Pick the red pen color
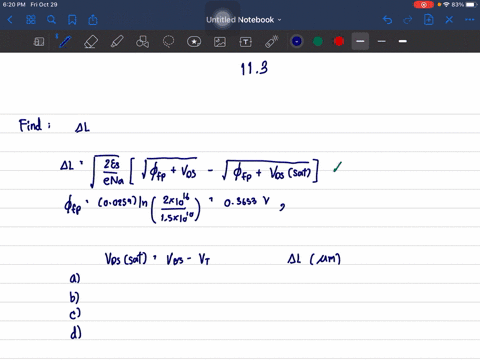480x360 pixels. point(339,41)
